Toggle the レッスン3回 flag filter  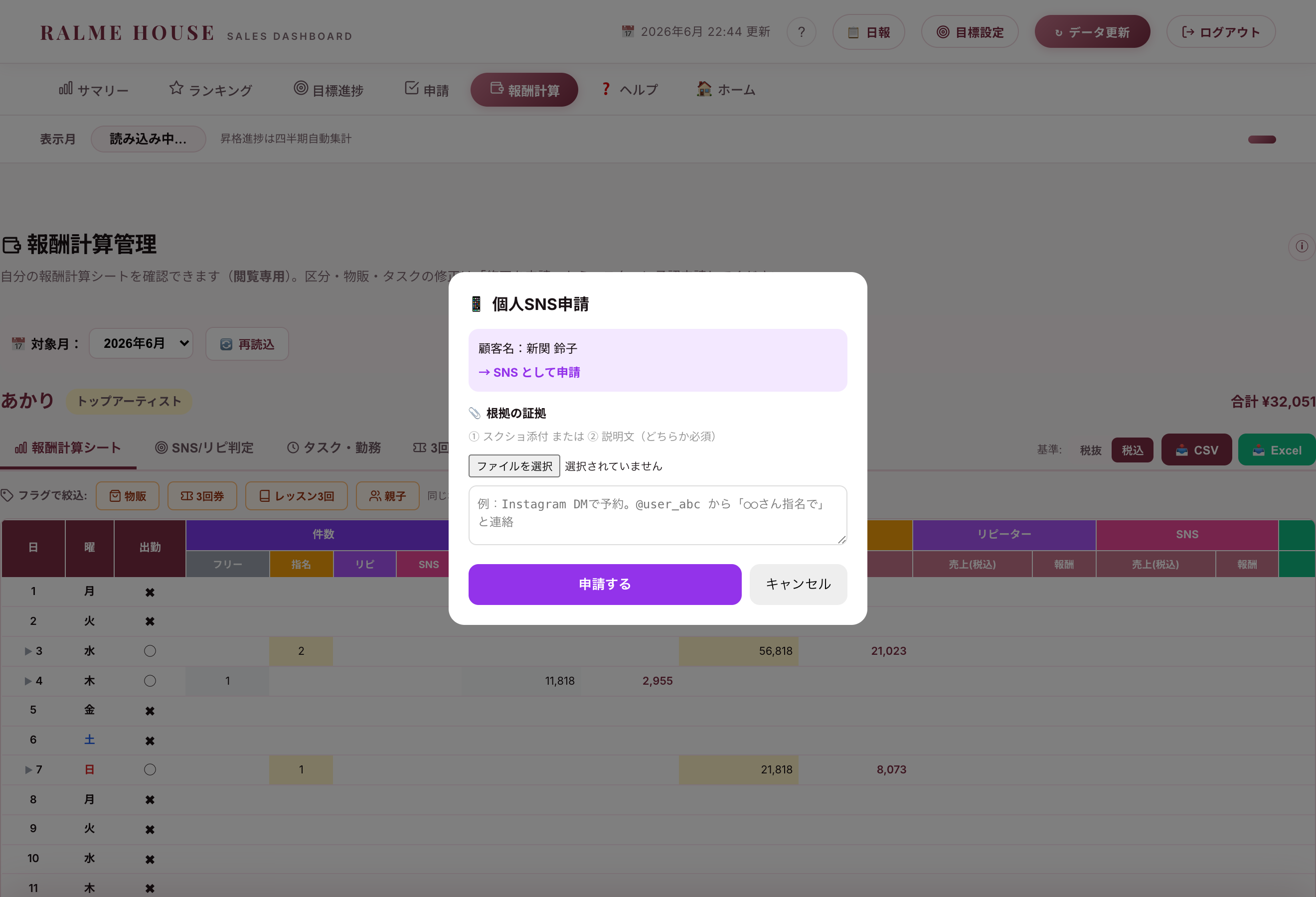pos(296,496)
